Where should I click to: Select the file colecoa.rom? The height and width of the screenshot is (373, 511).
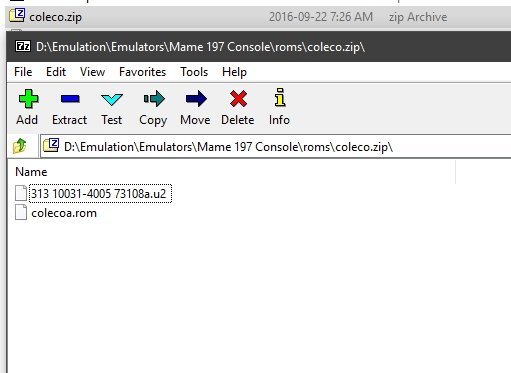pos(64,213)
